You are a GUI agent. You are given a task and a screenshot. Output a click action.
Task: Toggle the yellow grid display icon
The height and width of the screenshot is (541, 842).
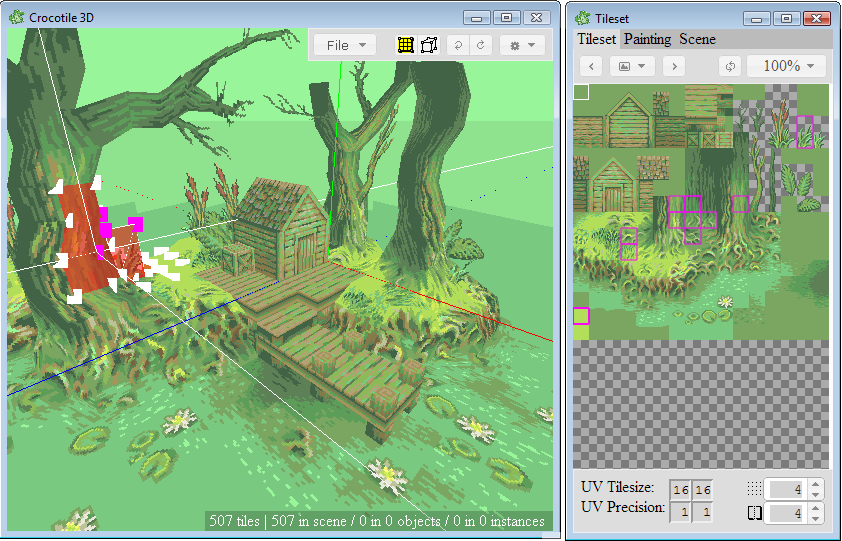coord(405,45)
